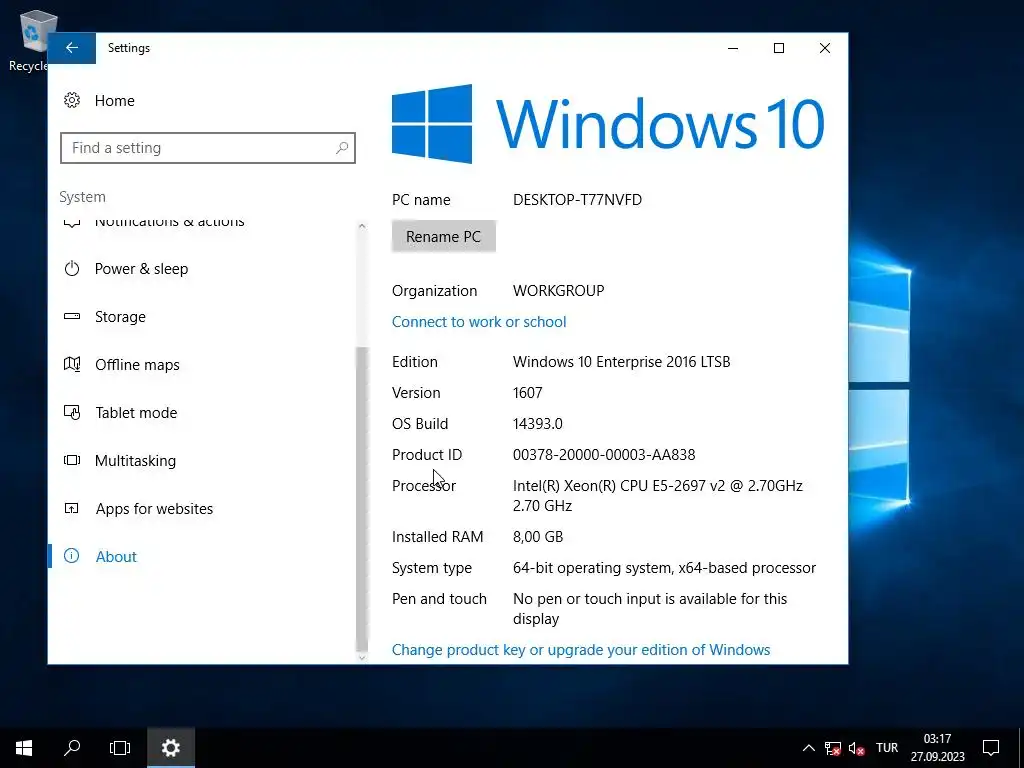Close the Settings window
Viewport: 1024px width, 768px height.
click(825, 48)
